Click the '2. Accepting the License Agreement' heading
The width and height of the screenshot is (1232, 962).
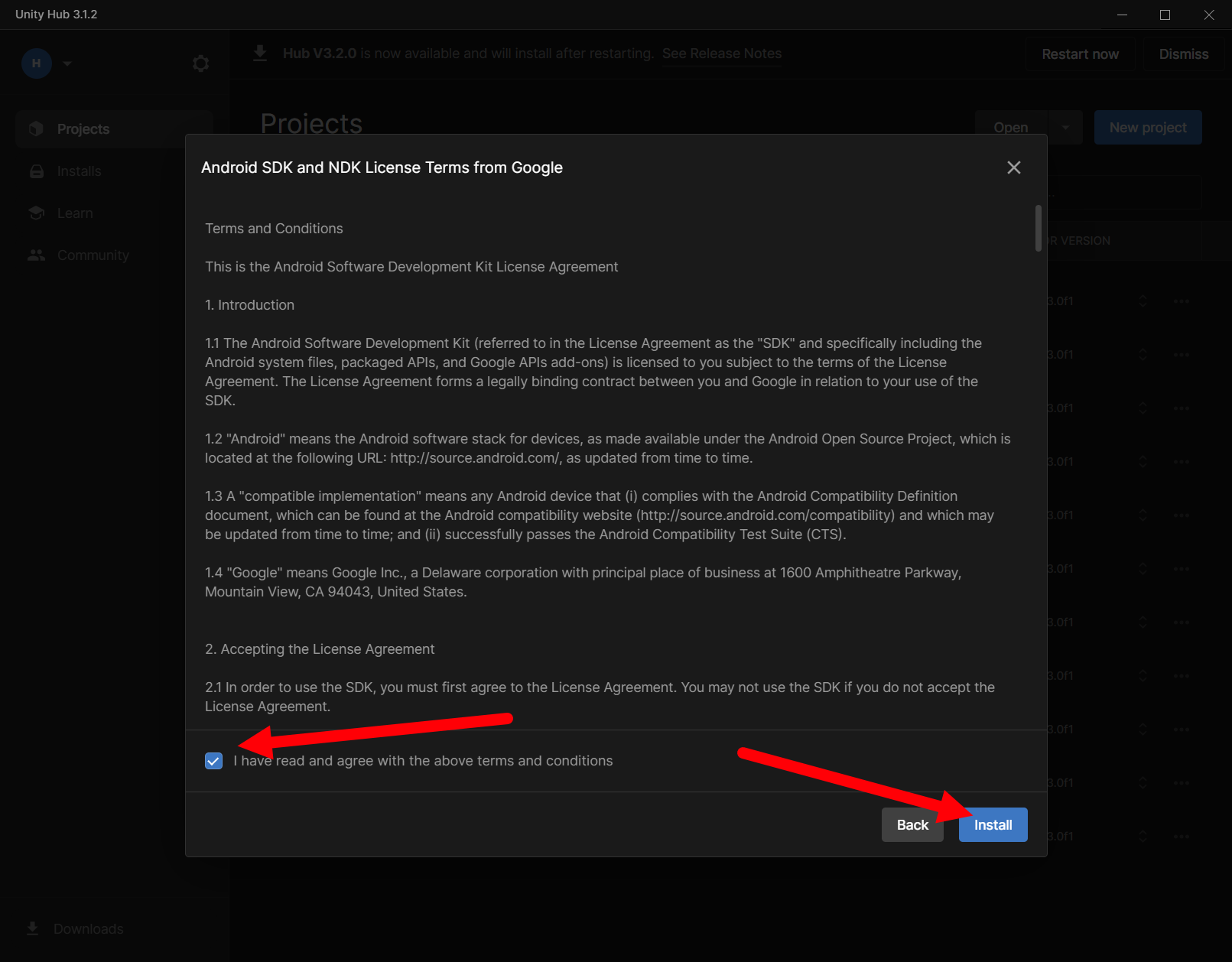click(x=320, y=649)
